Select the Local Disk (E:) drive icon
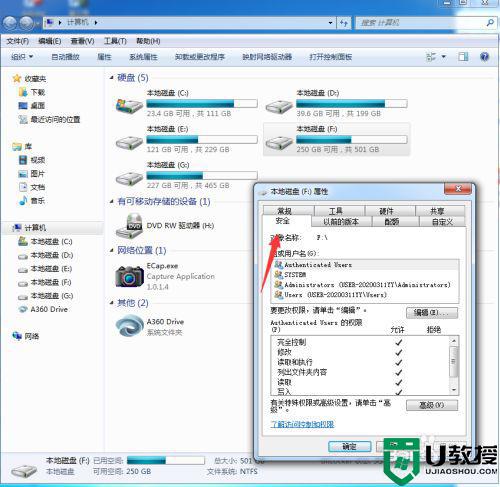Viewport: 500px width, 487px height. [129, 143]
